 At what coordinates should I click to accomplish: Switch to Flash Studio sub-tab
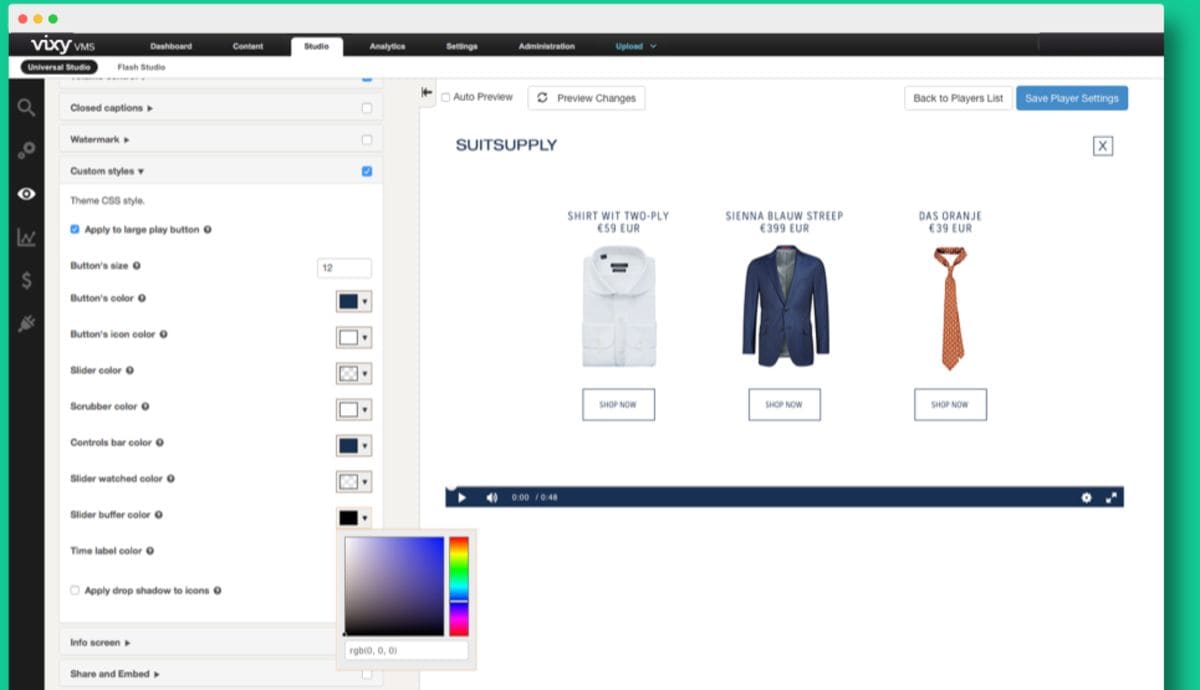[x=141, y=67]
